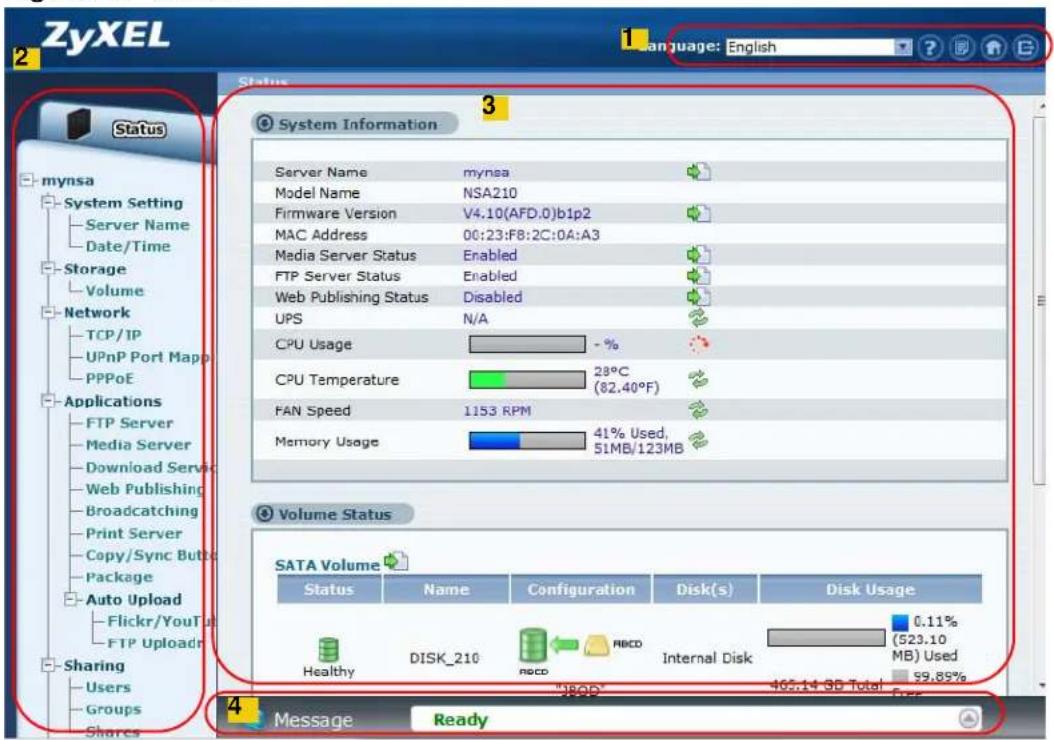Click the CPU Usage refresh spinner icon
This screenshot has height=740, width=1054.
pos(698,344)
